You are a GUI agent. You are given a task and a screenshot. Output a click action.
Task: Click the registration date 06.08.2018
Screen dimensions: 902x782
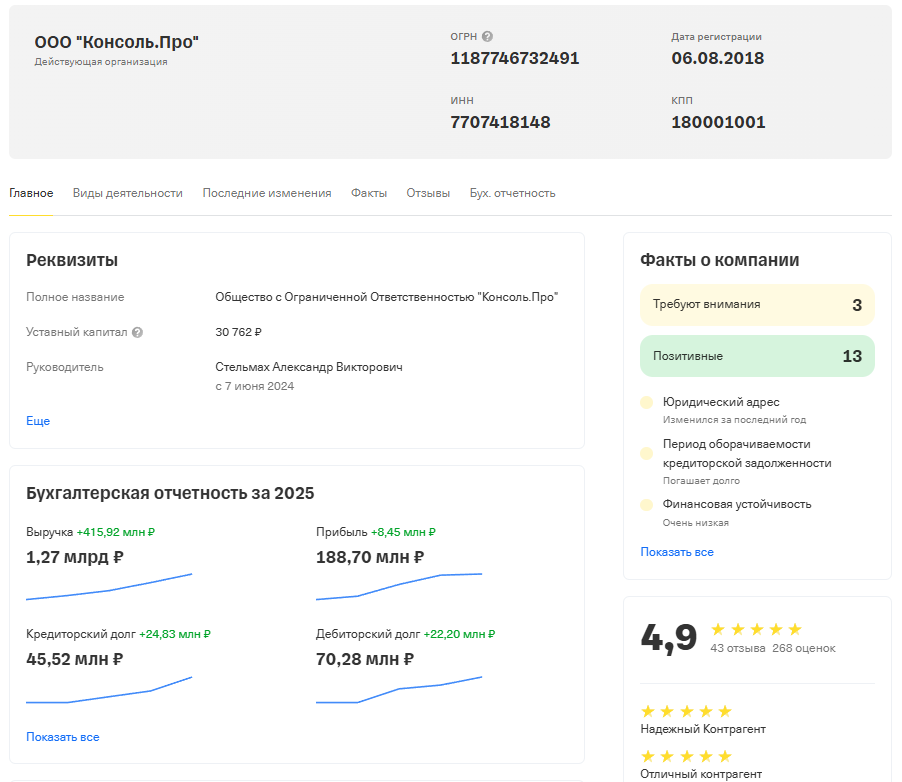(x=718, y=58)
